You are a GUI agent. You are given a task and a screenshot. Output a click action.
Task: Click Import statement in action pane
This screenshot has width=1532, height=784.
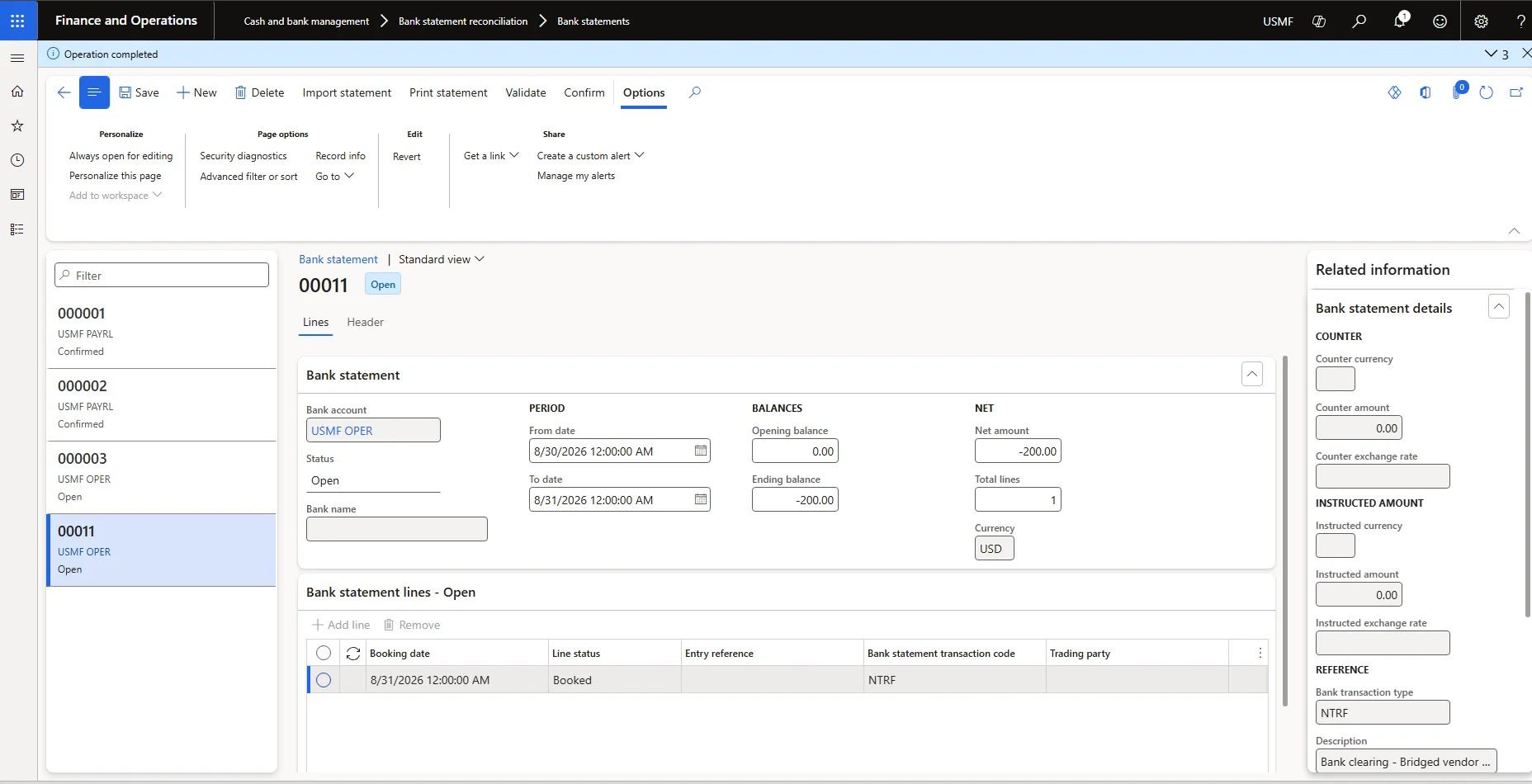pyautogui.click(x=347, y=92)
